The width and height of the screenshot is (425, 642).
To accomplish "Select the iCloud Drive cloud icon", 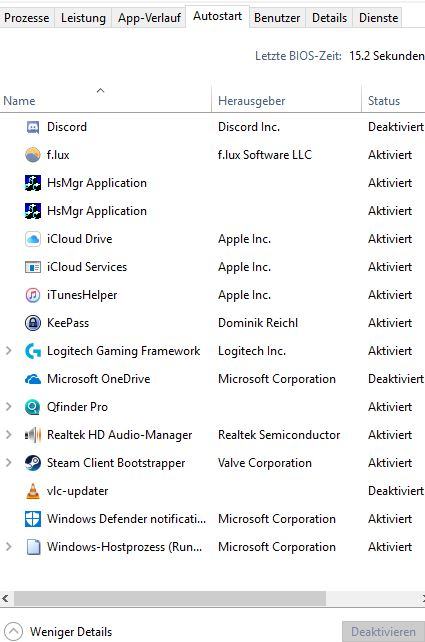I will click(x=33, y=239).
